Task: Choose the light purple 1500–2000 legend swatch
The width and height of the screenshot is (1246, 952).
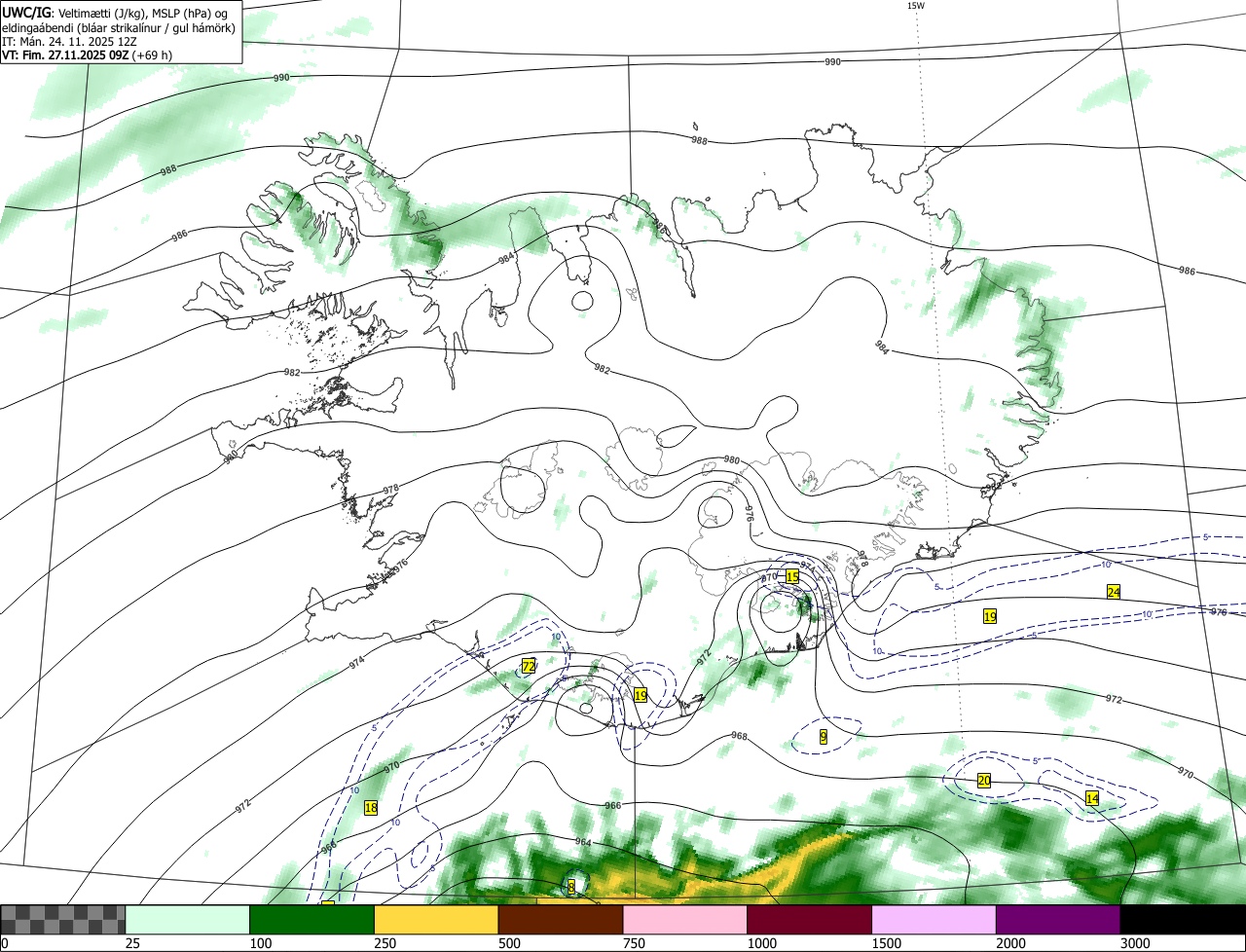Action: tap(934, 920)
